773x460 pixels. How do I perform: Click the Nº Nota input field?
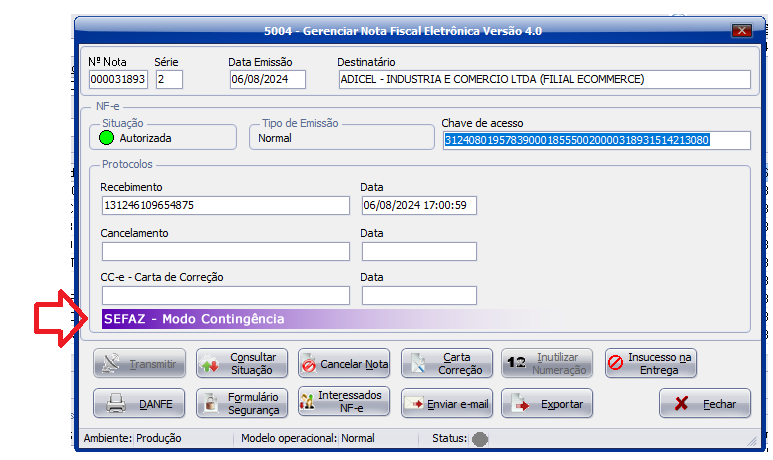coord(118,80)
